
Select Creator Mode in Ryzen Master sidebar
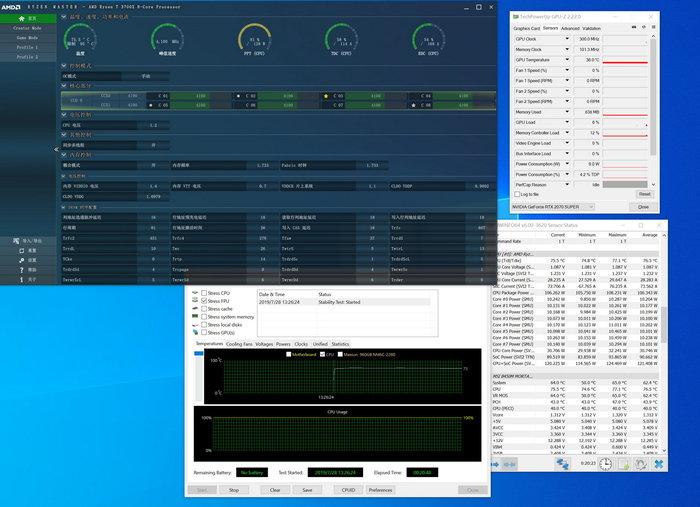[28, 28]
